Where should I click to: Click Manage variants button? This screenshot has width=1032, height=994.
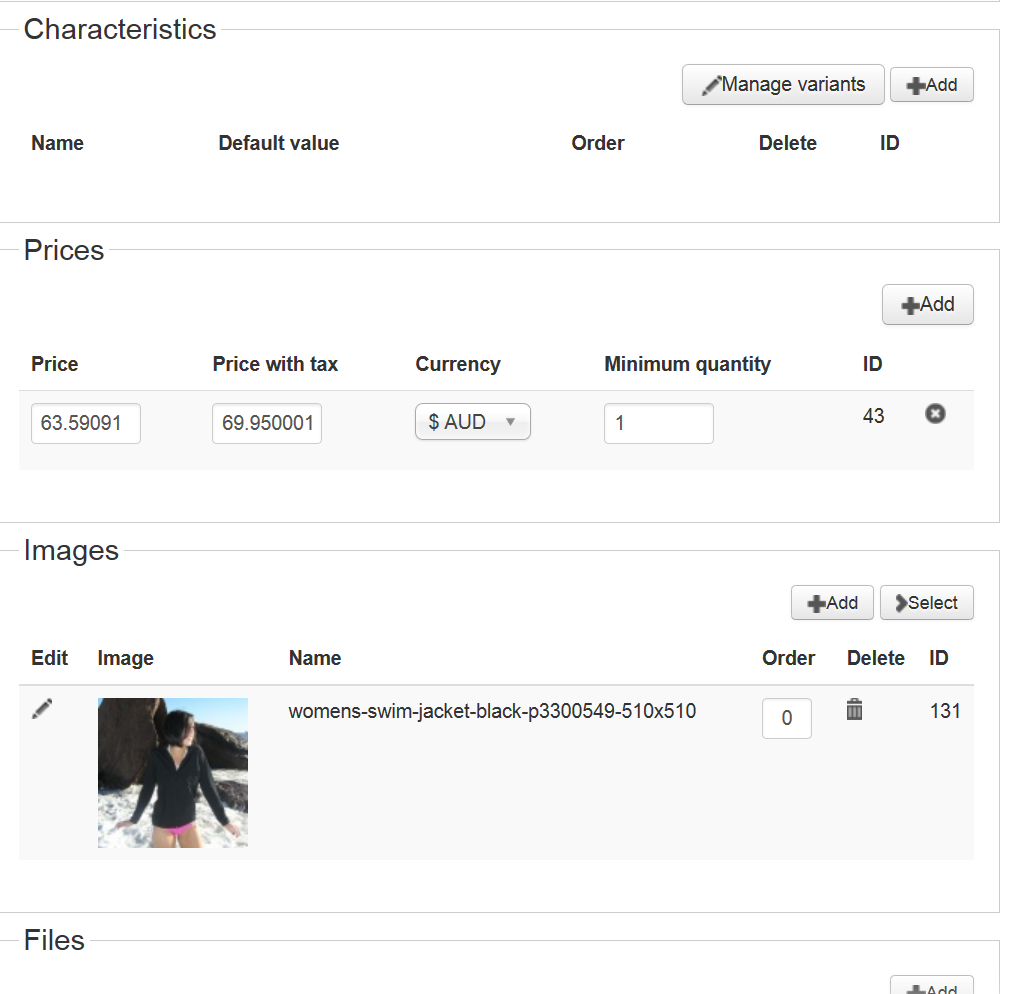(x=783, y=85)
